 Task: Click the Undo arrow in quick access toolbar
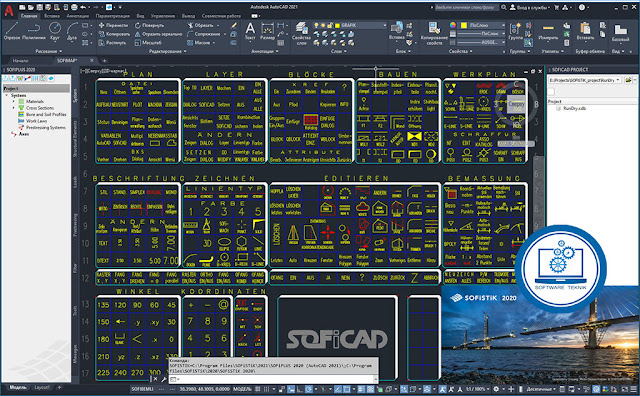83,7
